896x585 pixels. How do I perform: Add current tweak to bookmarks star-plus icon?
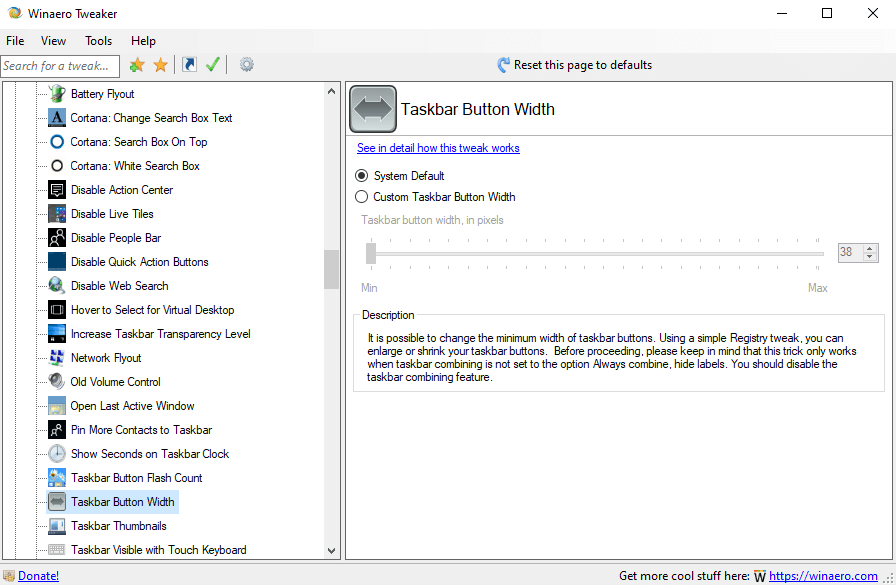coord(137,65)
